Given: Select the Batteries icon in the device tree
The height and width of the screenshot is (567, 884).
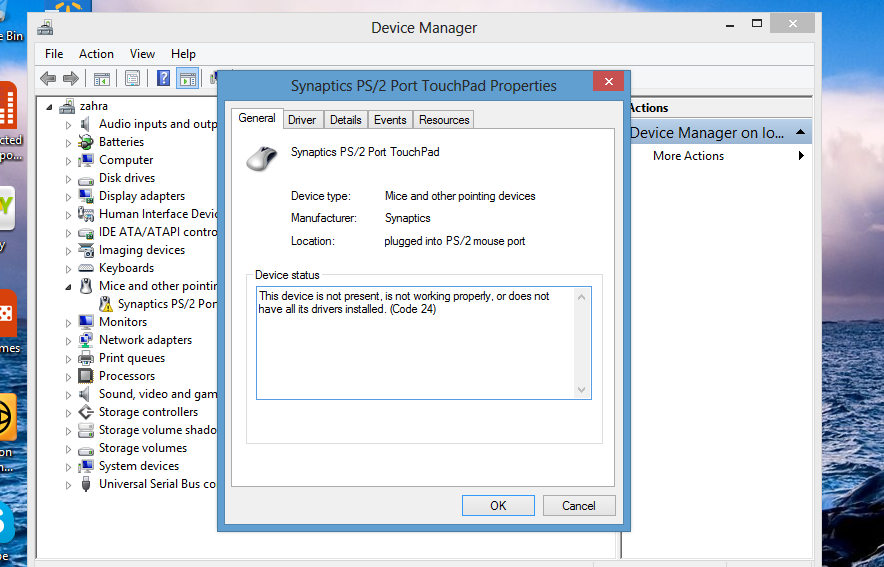Looking at the screenshot, I should 87,142.
